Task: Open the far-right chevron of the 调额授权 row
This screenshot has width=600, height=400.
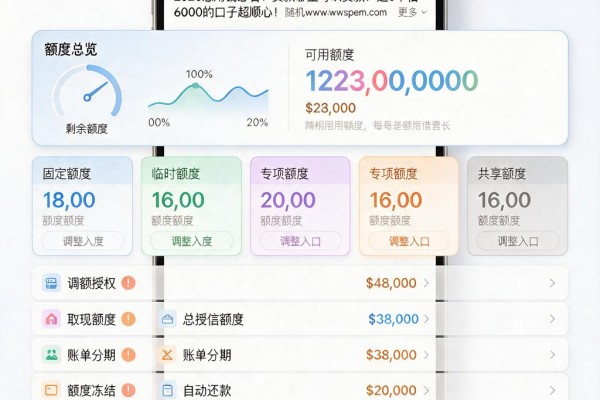Action: pos(552,283)
